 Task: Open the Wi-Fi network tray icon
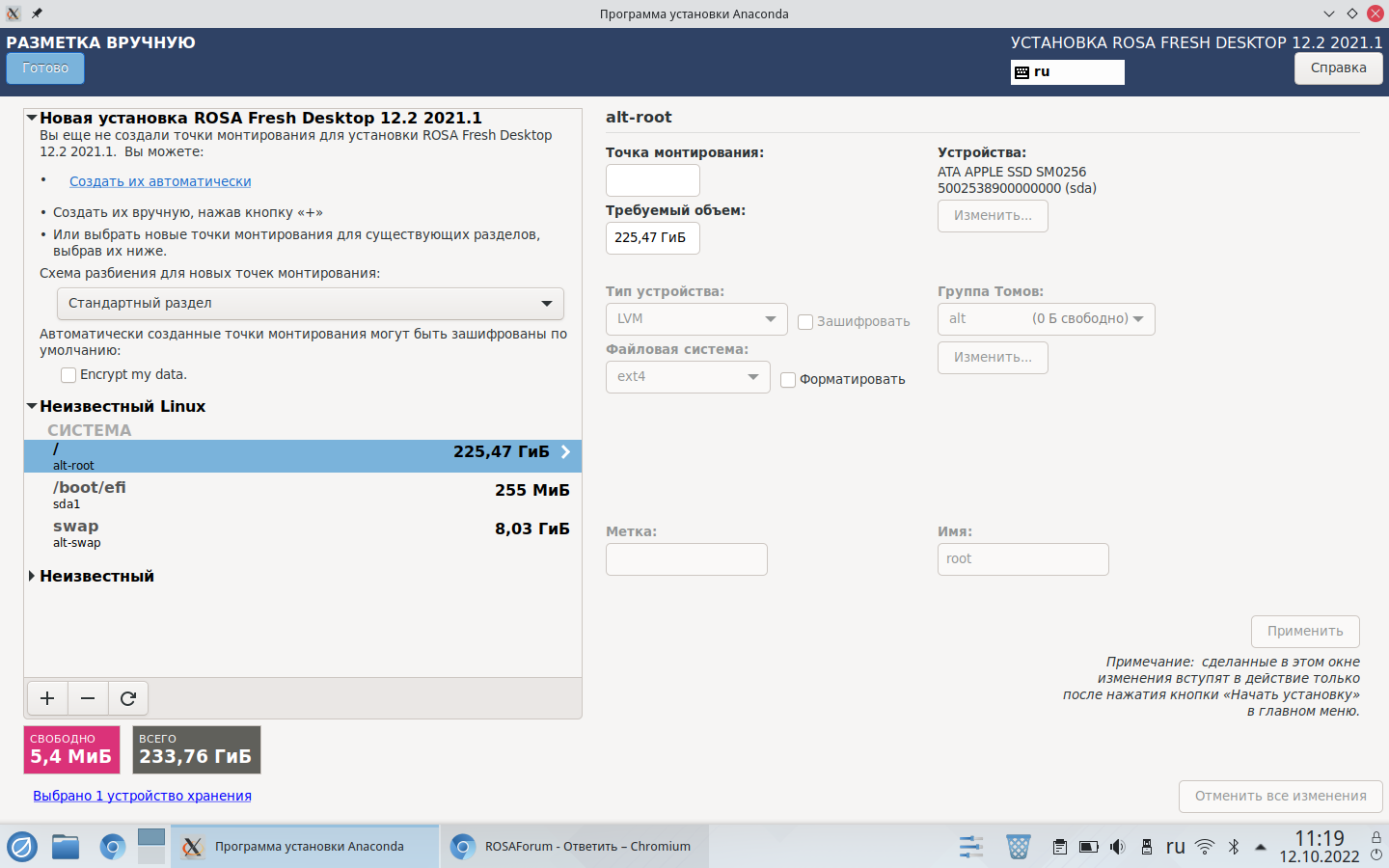(1205, 847)
